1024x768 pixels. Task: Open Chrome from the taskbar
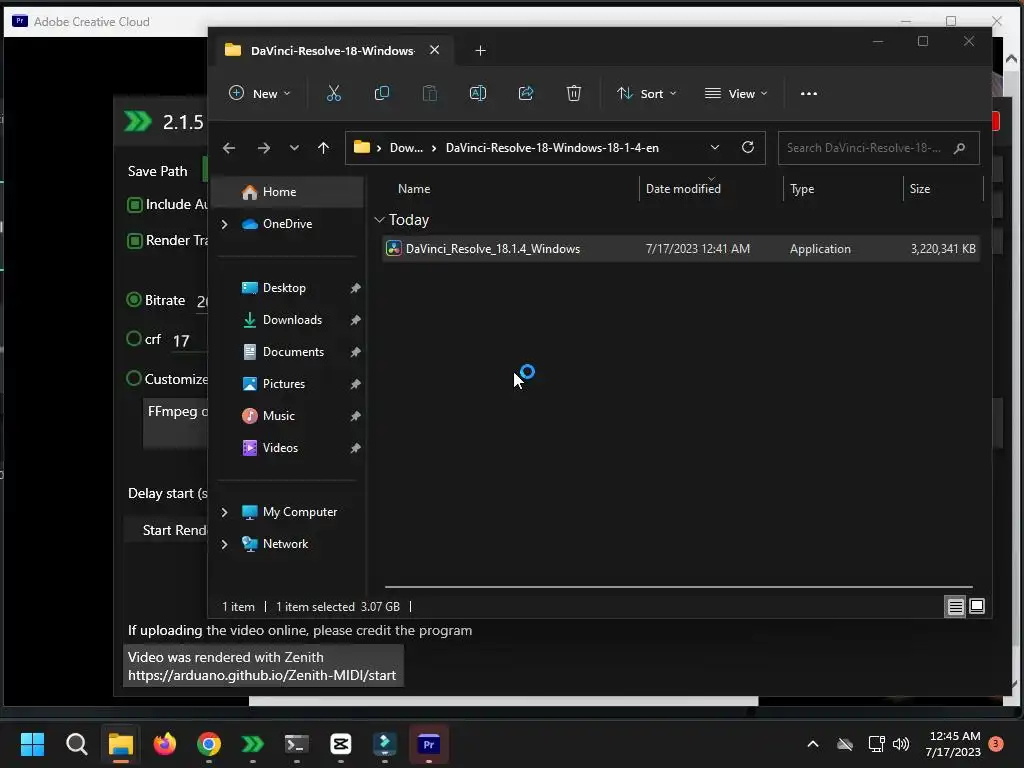coord(209,744)
